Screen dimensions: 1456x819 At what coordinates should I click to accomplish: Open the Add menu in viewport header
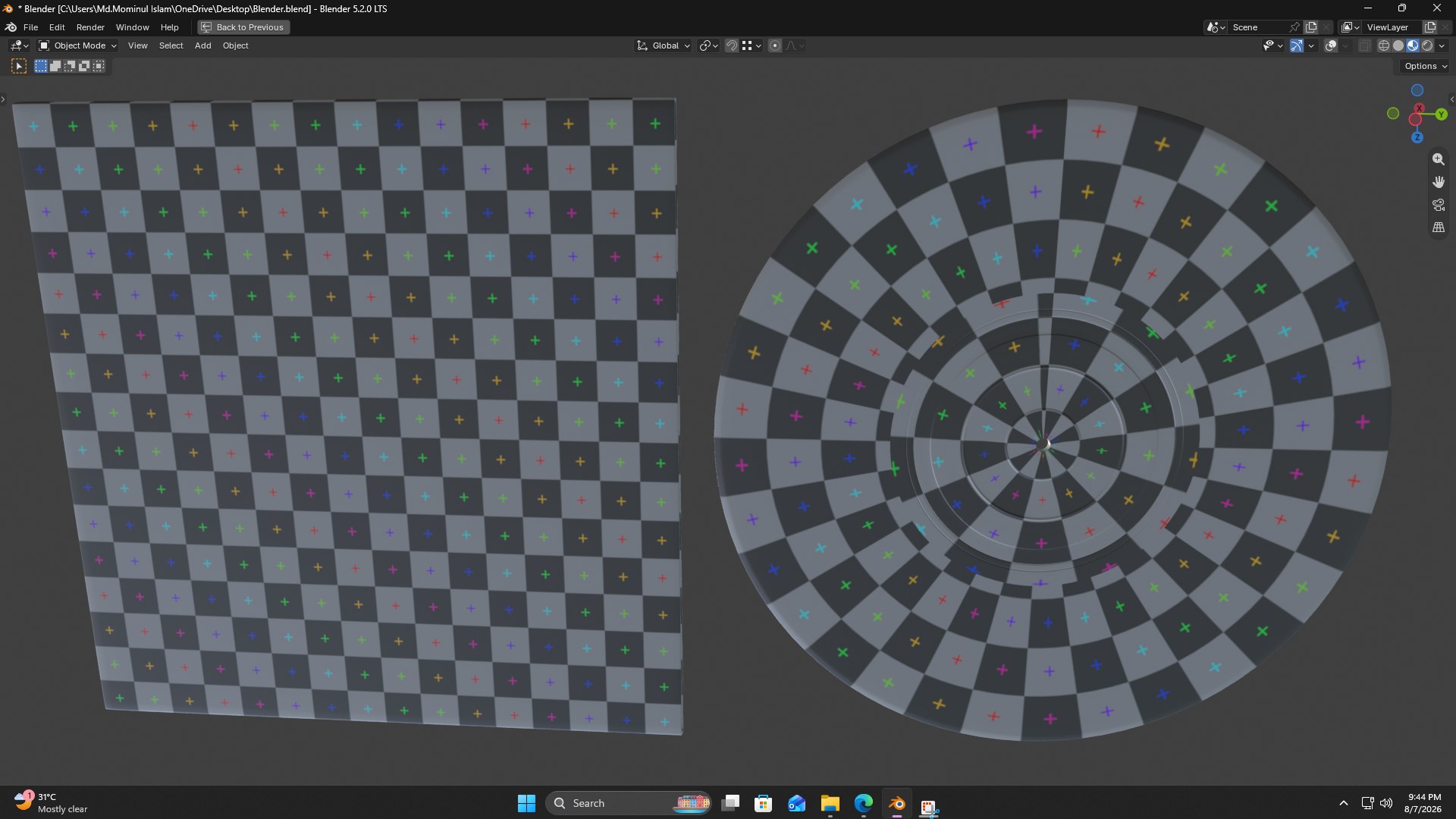202,46
